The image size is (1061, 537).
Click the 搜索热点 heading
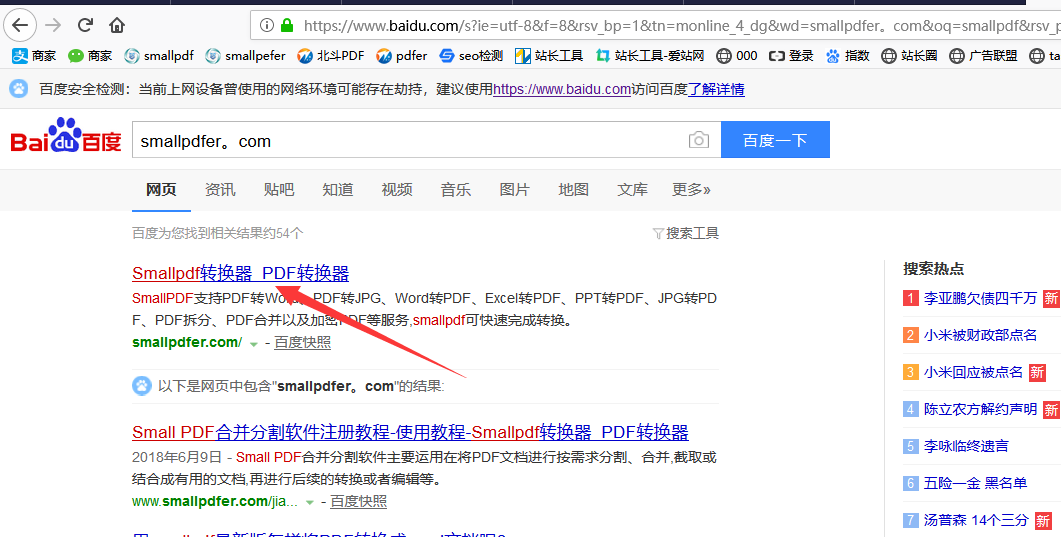click(933, 268)
